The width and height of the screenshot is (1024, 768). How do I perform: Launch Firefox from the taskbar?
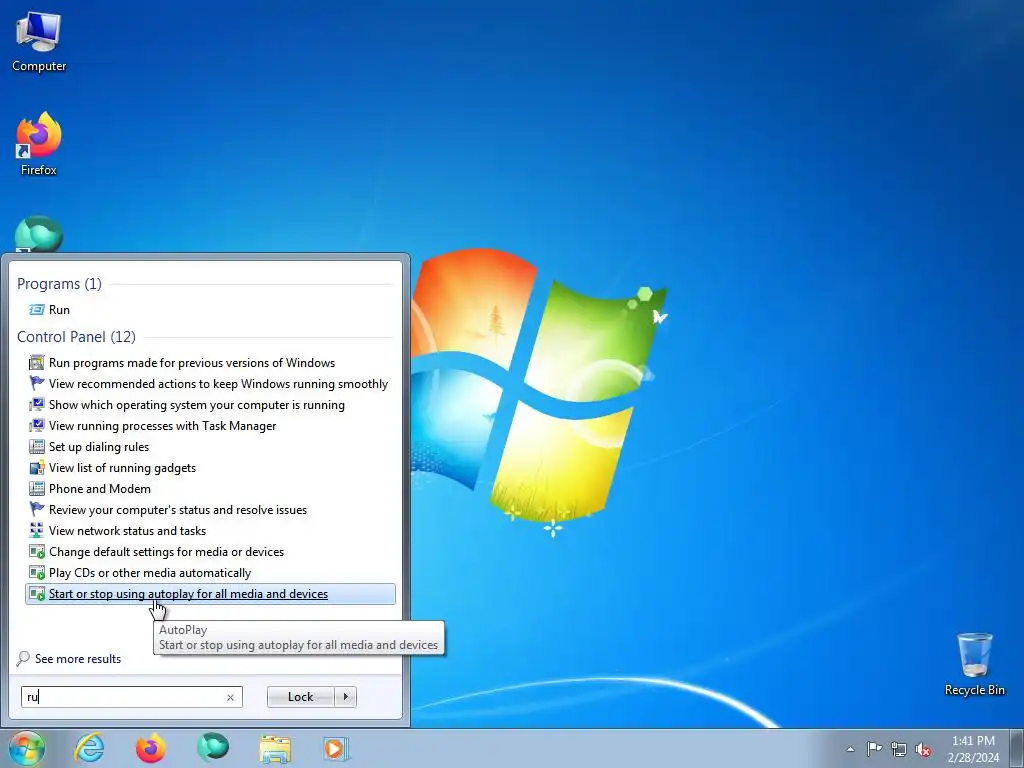coord(151,748)
